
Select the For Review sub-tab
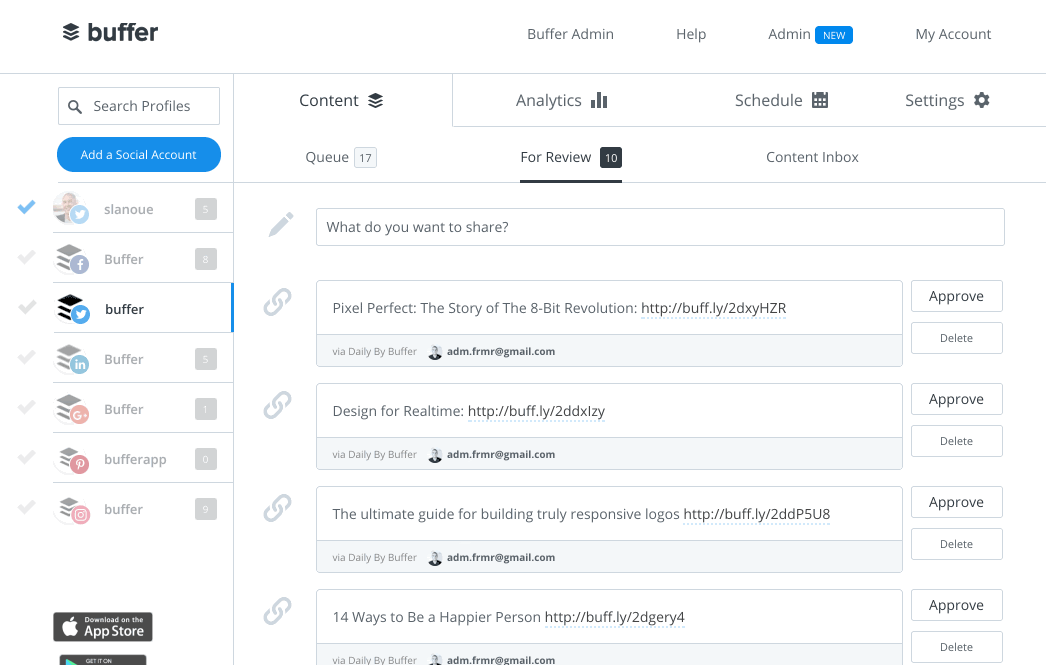tap(571, 157)
